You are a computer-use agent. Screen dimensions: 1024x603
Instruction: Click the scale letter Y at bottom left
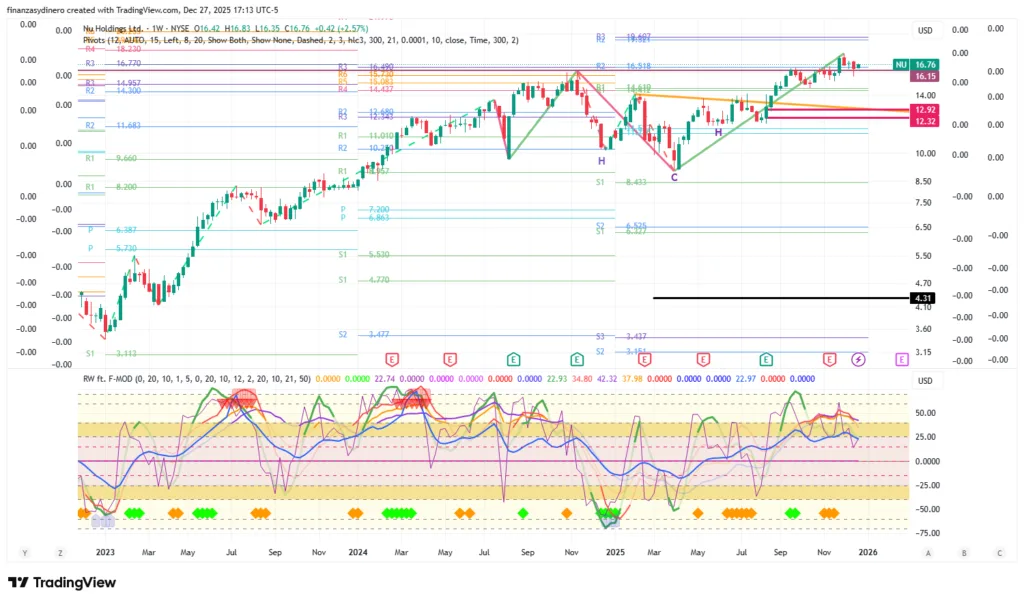pos(24,552)
